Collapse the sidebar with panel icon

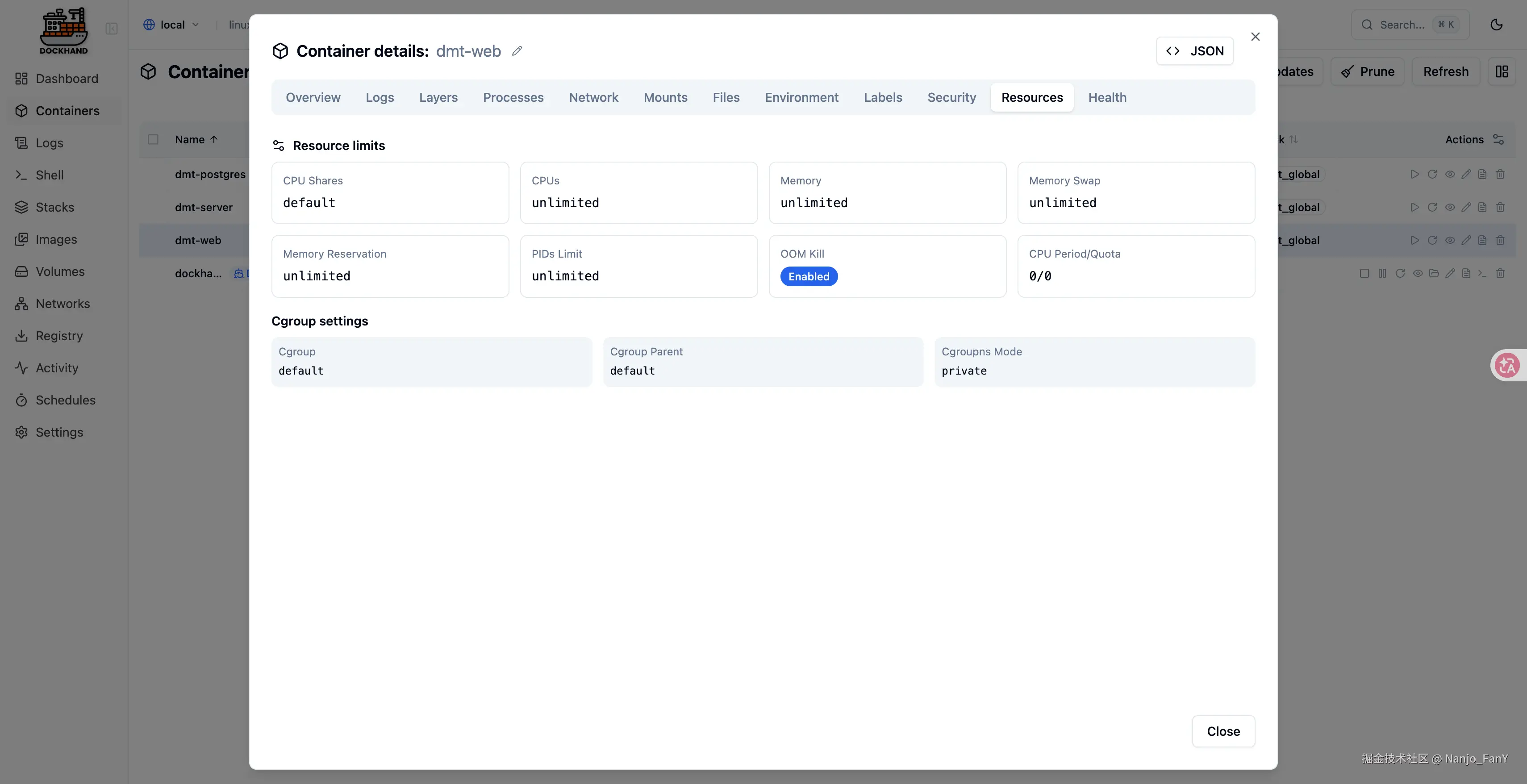pyautogui.click(x=112, y=29)
